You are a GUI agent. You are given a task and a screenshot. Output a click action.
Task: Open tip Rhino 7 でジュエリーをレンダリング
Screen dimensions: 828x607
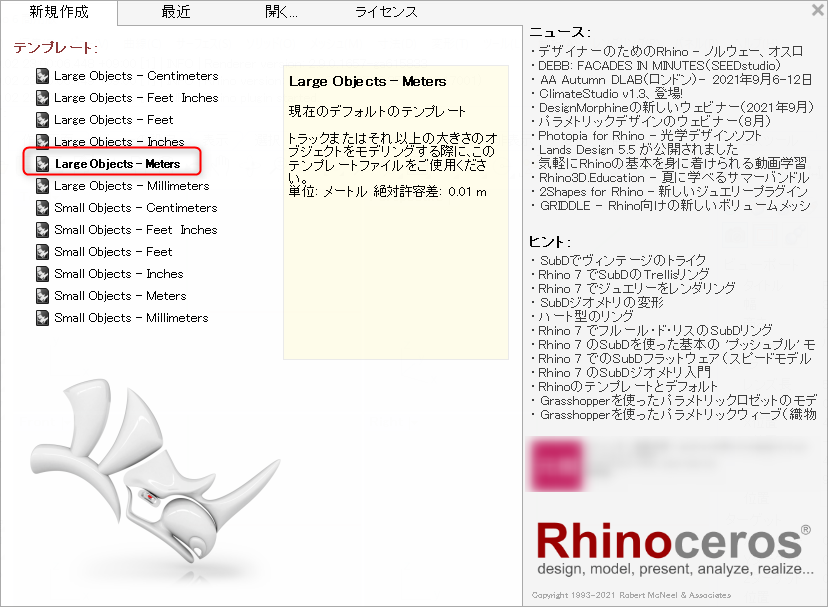[637, 288]
